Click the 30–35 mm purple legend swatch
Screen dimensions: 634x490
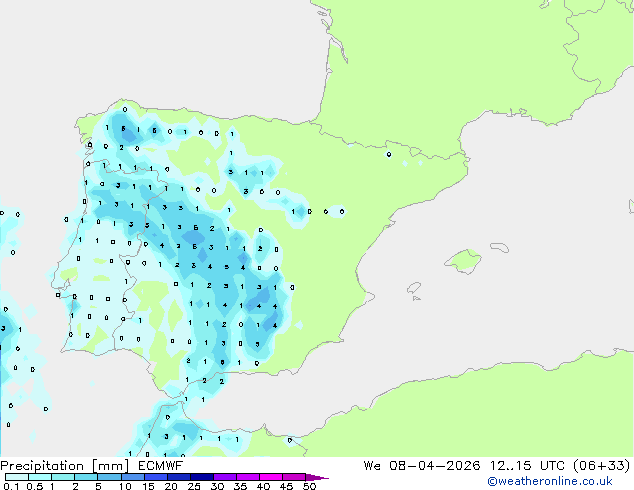click(224, 477)
